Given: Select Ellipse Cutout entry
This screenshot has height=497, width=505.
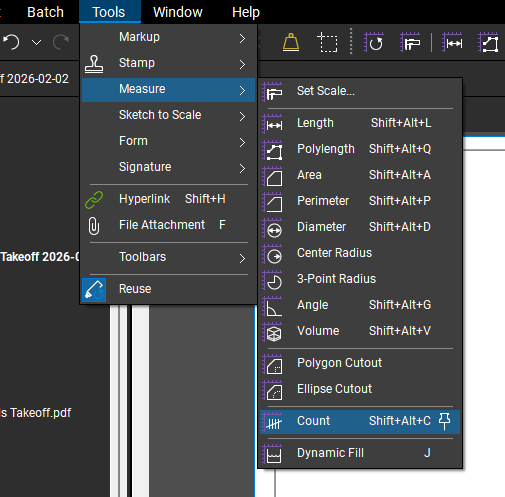Looking at the screenshot, I should point(360,389).
